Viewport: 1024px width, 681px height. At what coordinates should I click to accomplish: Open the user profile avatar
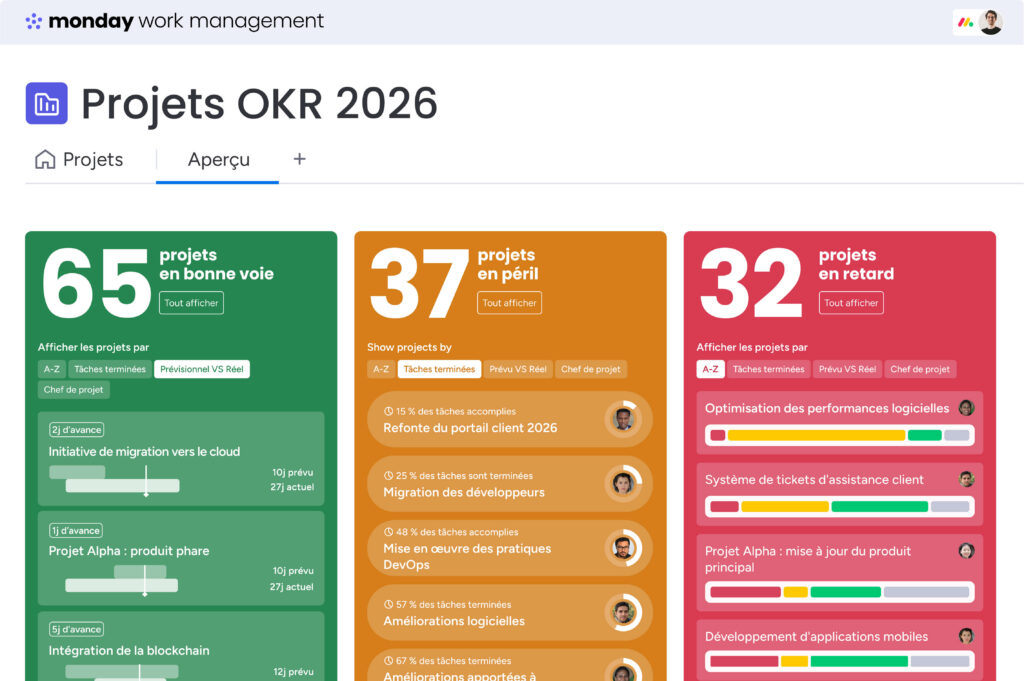pyautogui.click(x=991, y=23)
